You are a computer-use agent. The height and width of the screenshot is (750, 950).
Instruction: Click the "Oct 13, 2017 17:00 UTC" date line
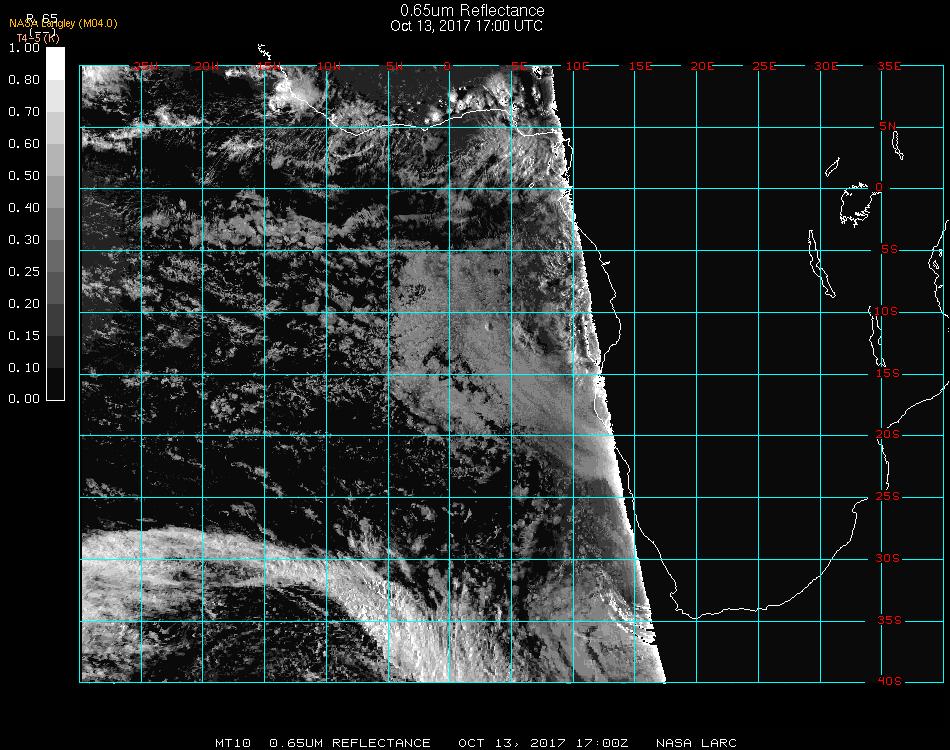click(467, 26)
